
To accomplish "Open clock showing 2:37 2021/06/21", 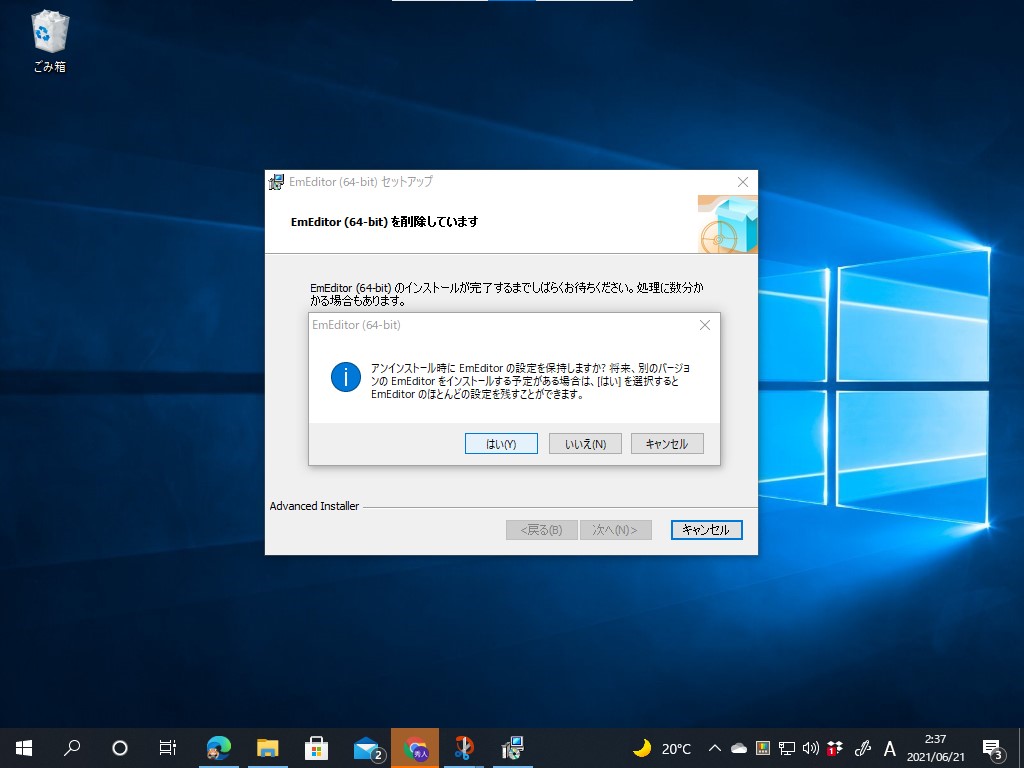I will [x=935, y=748].
